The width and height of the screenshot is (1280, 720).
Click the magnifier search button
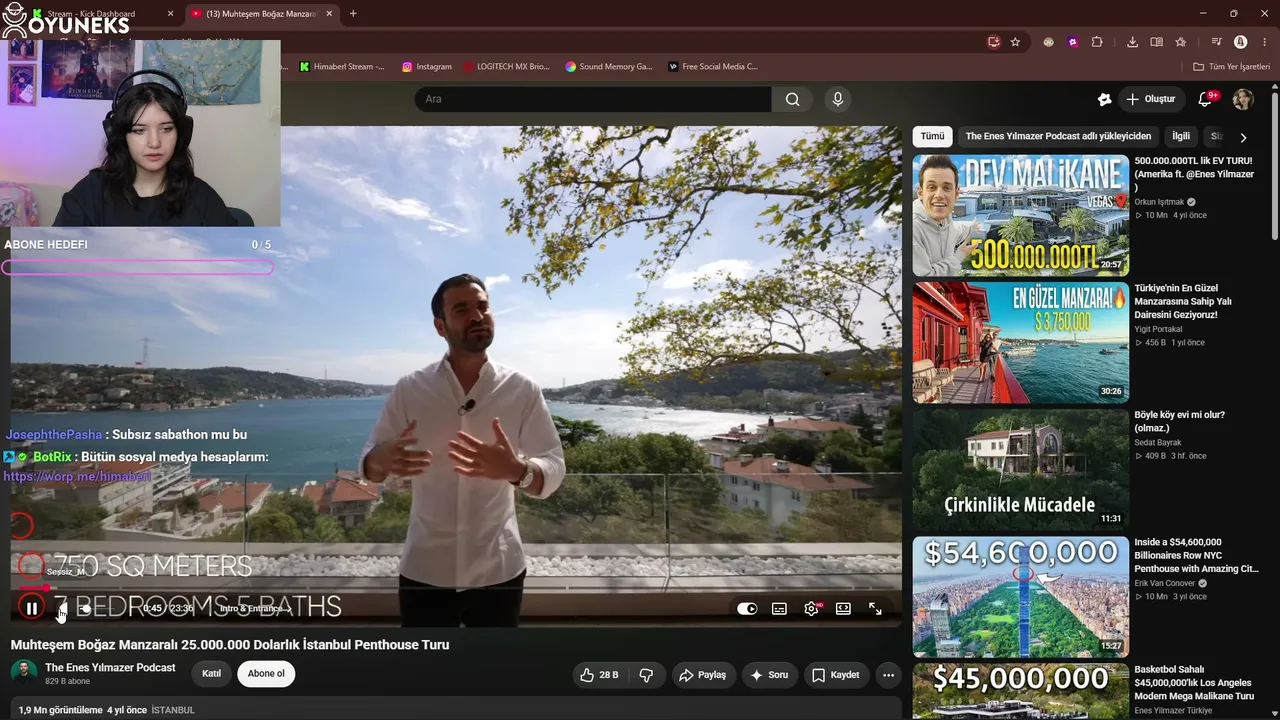792,99
